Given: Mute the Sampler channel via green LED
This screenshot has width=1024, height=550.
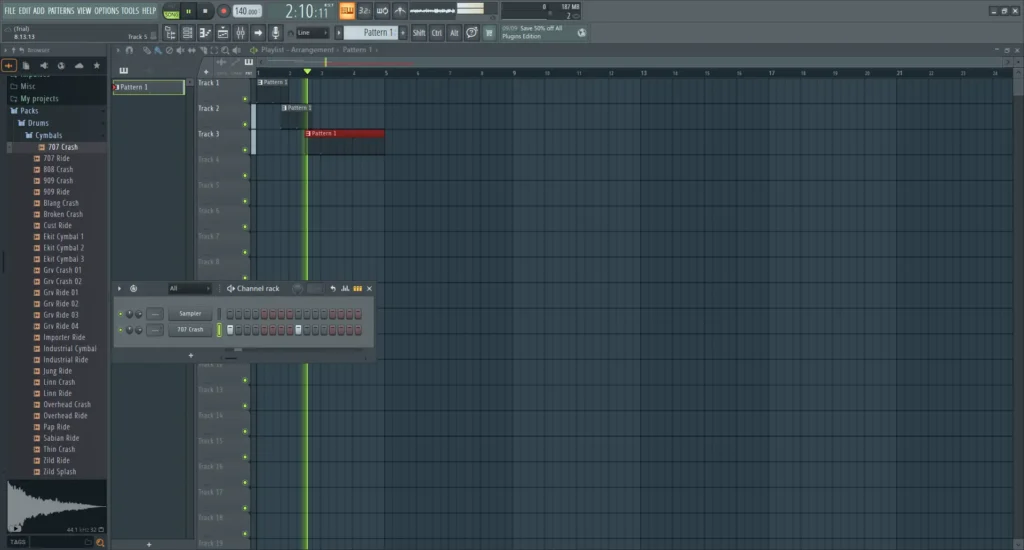Looking at the screenshot, I should coord(120,314).
